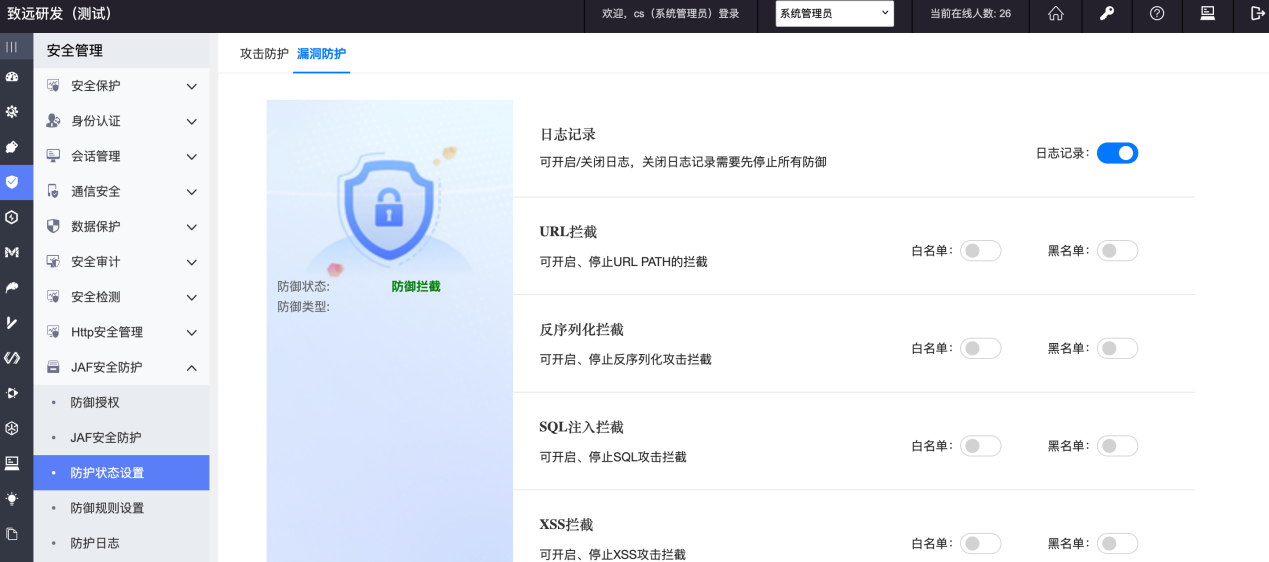Click the monitor icon beside 会话管理
The width and height of the screenshot is (1269, 562).
(53, 156)
